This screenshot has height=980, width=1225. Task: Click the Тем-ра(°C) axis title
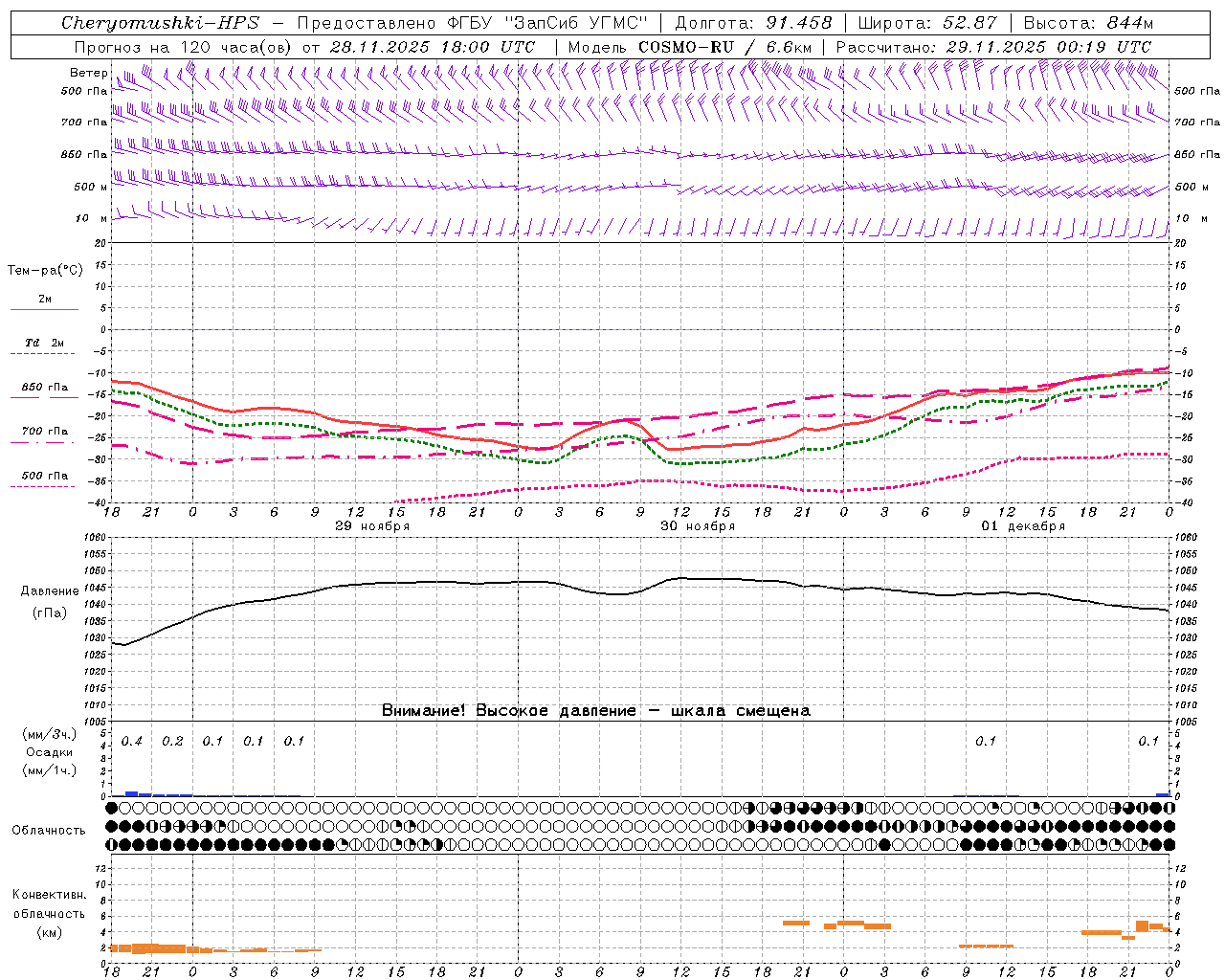(x=45, y=271)
